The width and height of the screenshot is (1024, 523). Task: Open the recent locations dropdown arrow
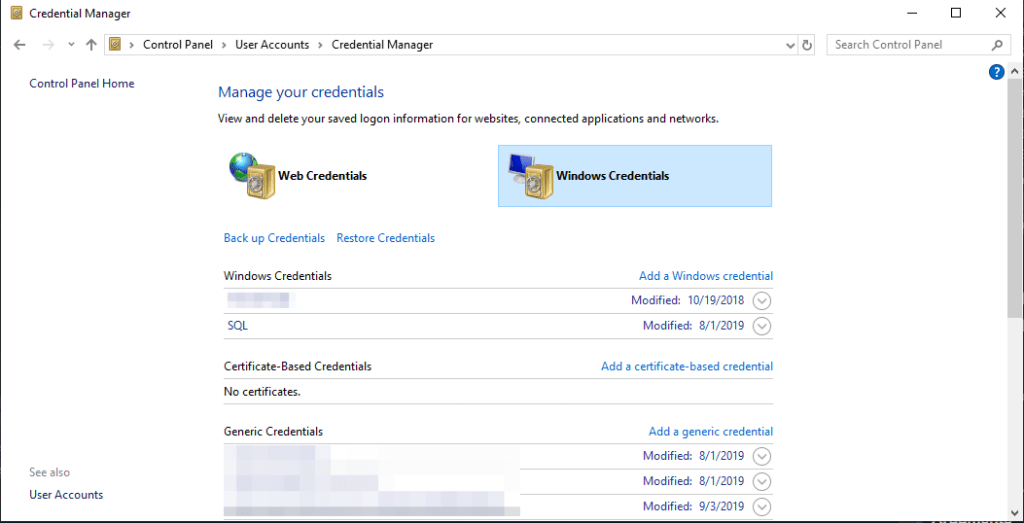(71, 45)
